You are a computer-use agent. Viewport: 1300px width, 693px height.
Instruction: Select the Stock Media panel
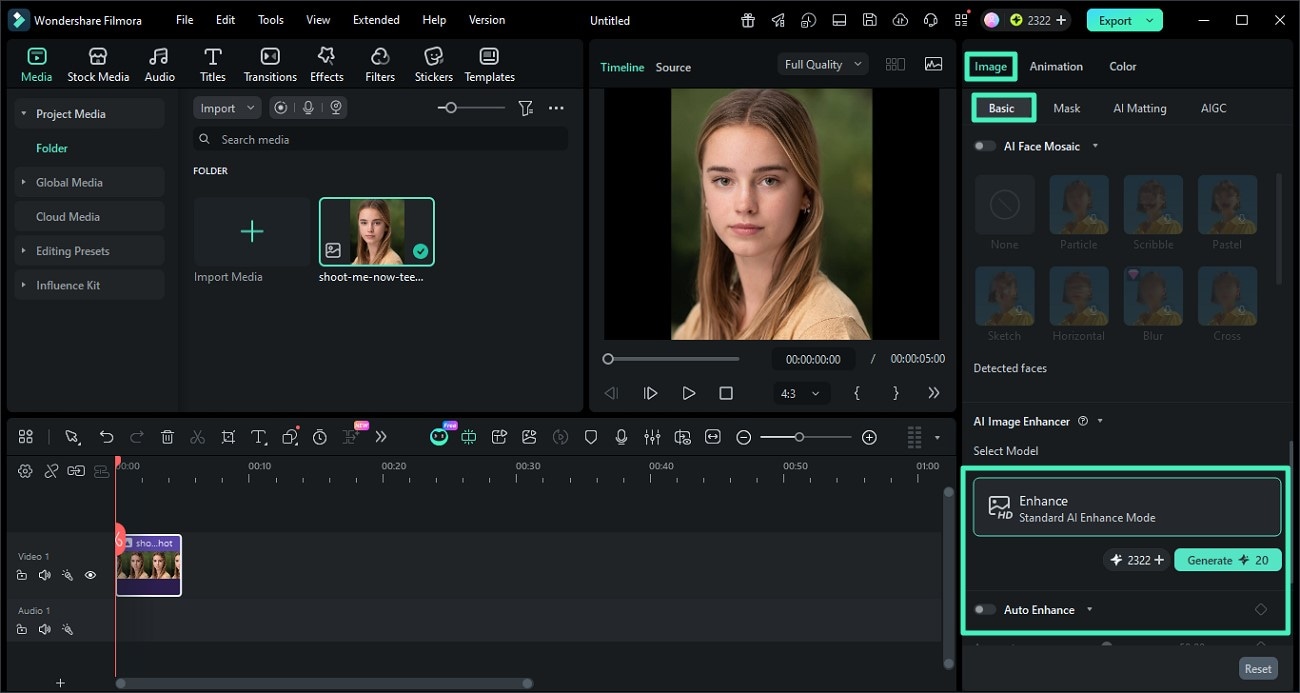point(98,63)
